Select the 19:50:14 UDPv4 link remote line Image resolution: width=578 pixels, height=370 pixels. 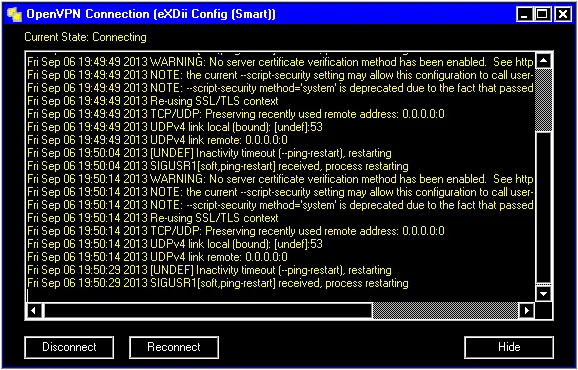tap(157, 257)
